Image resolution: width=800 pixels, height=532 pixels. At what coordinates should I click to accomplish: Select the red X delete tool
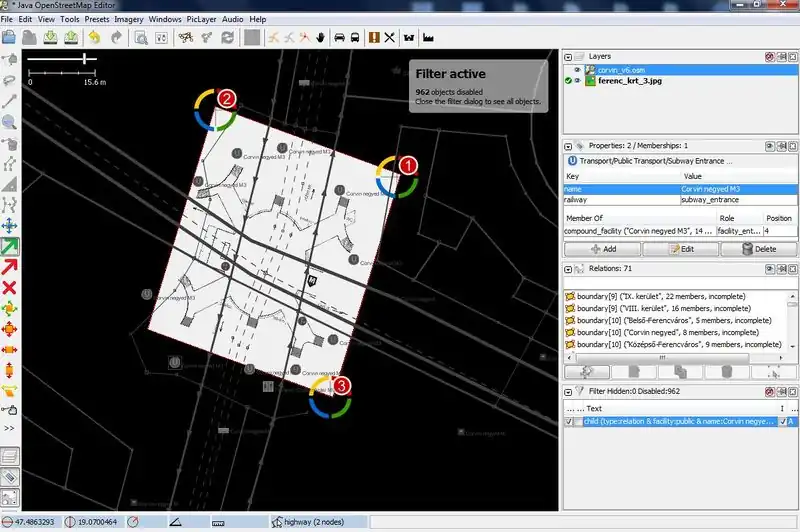point(10,288)
